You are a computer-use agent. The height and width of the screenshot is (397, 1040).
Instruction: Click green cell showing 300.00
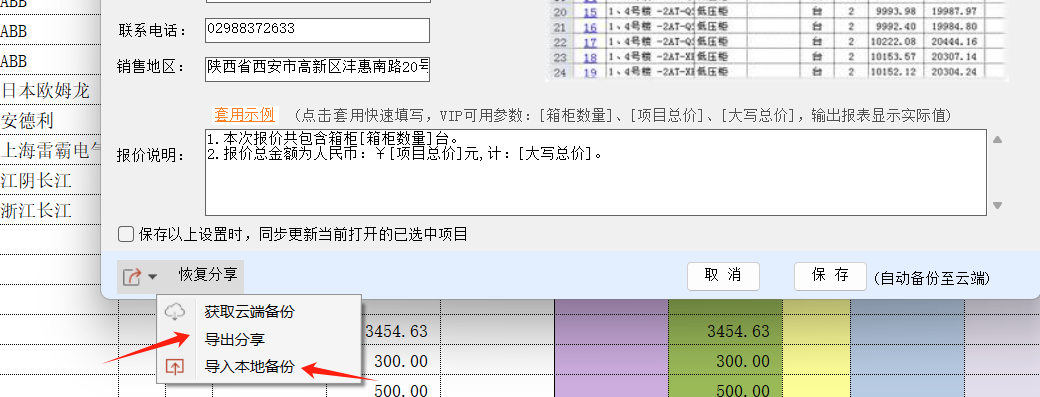pyautogui.click(x=726, y=361)
